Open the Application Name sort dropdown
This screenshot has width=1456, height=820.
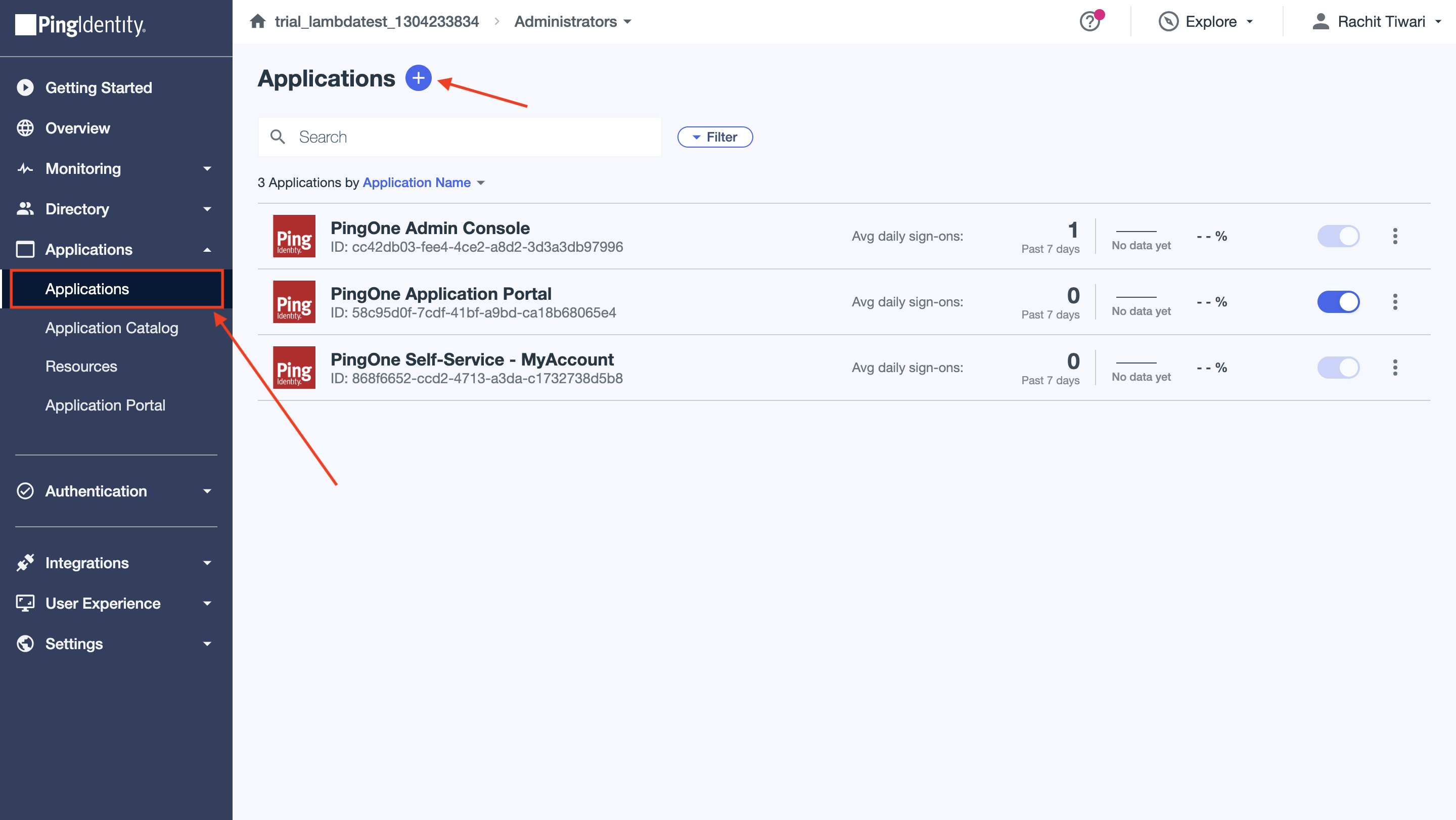coord(423,183)
